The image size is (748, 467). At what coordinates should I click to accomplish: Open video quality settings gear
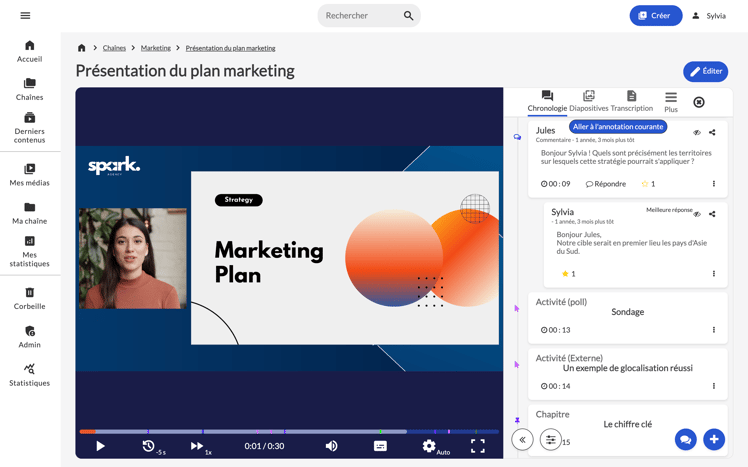click(x=429, y=446)
